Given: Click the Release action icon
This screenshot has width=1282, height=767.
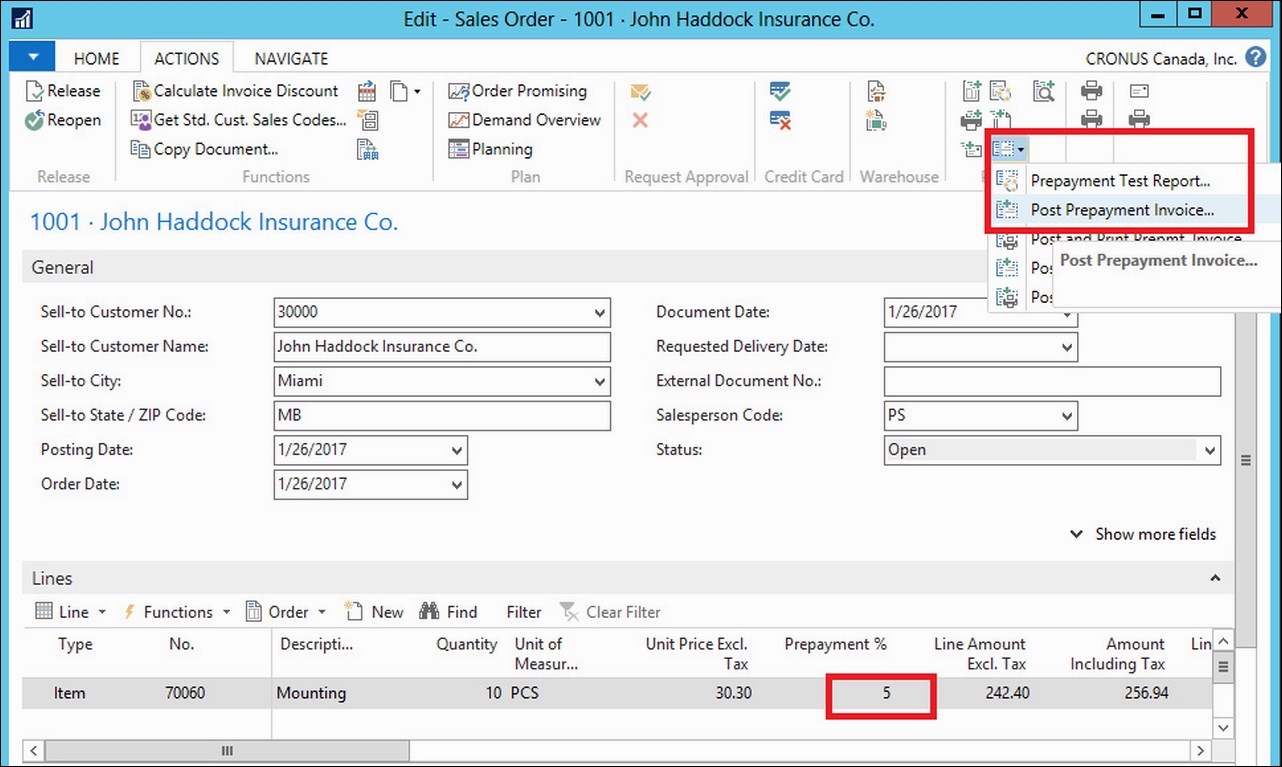Looking at the screenshot, I should [x=35, y=91].
